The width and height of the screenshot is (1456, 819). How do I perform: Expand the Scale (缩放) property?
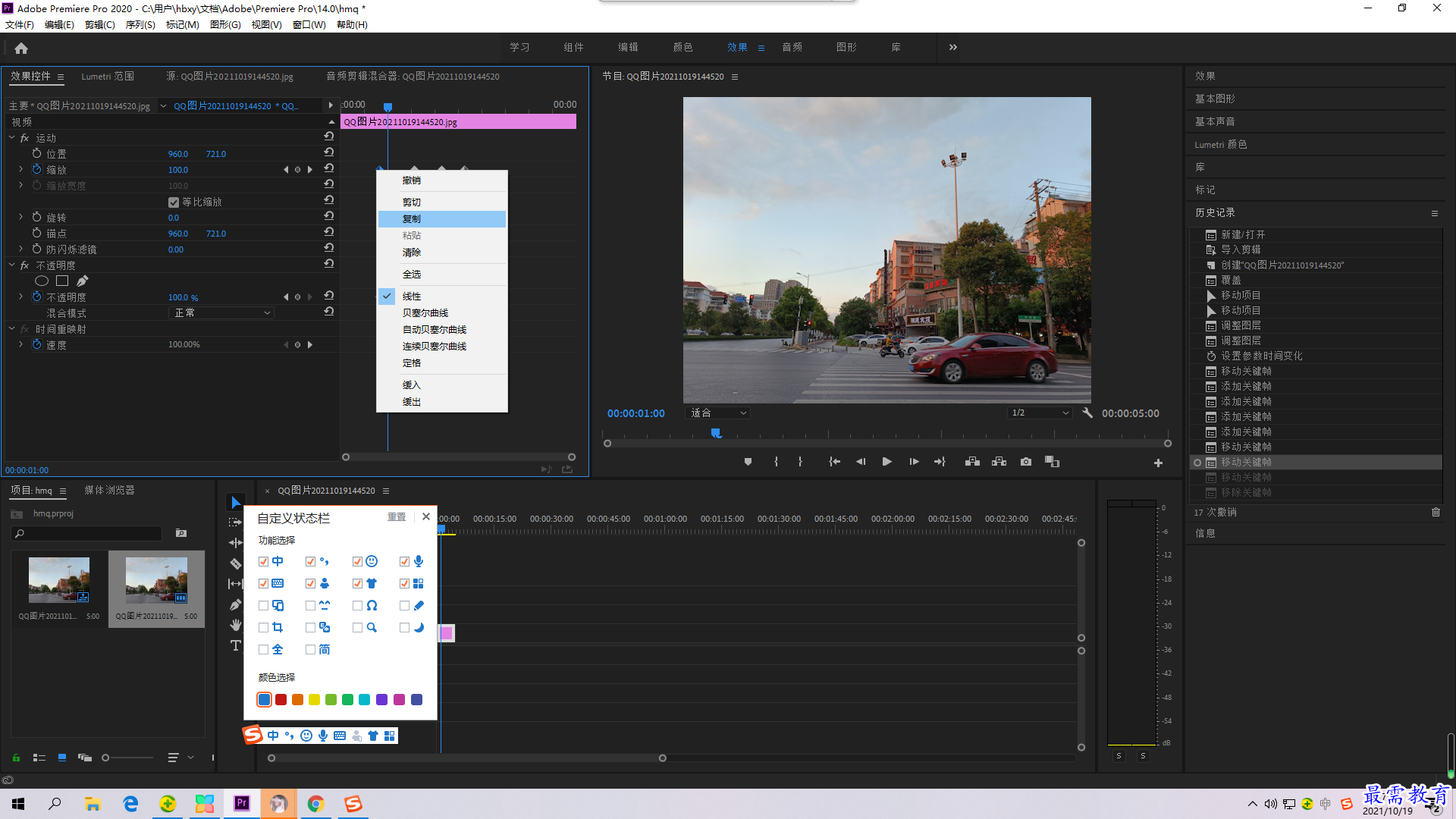click(20, 170)
